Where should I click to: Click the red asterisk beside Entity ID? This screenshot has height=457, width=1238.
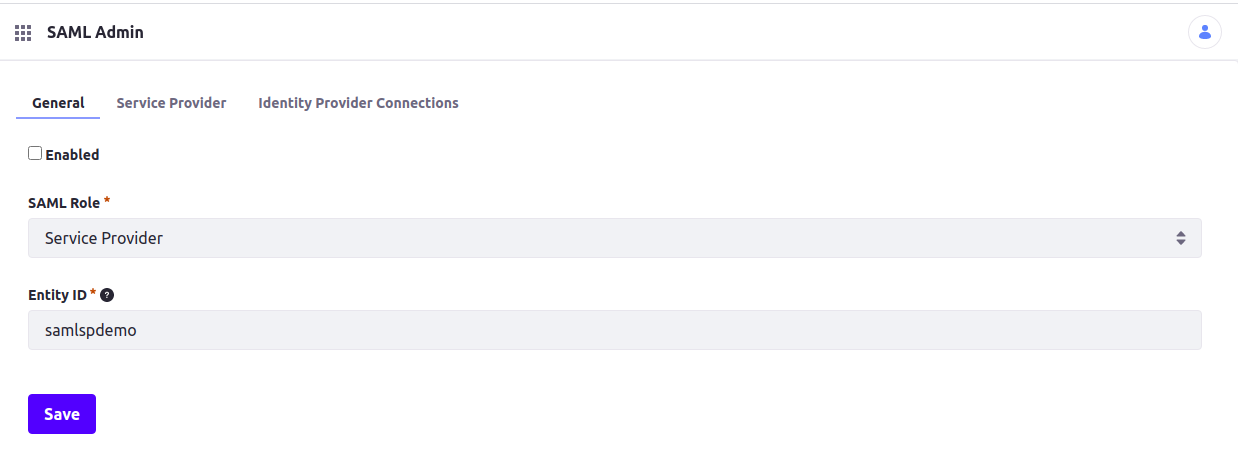pos(93,293)
